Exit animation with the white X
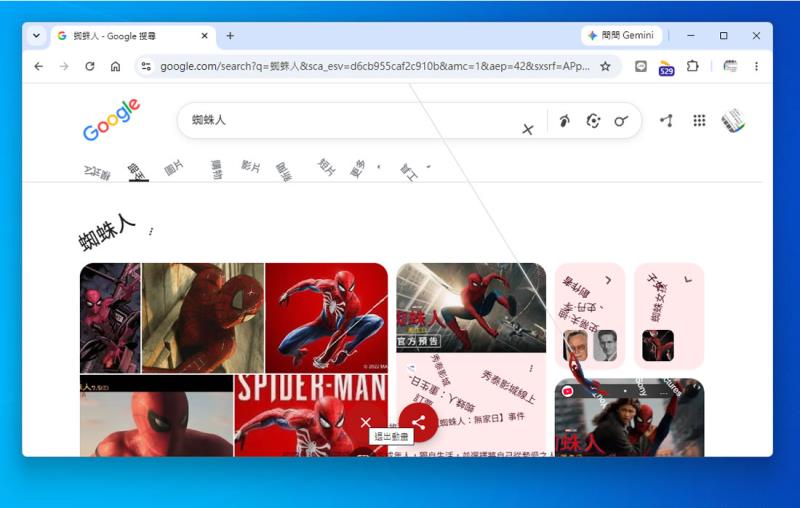Viewport: 800px width, 508px height. pyautogui.click(x=365, y=422)
